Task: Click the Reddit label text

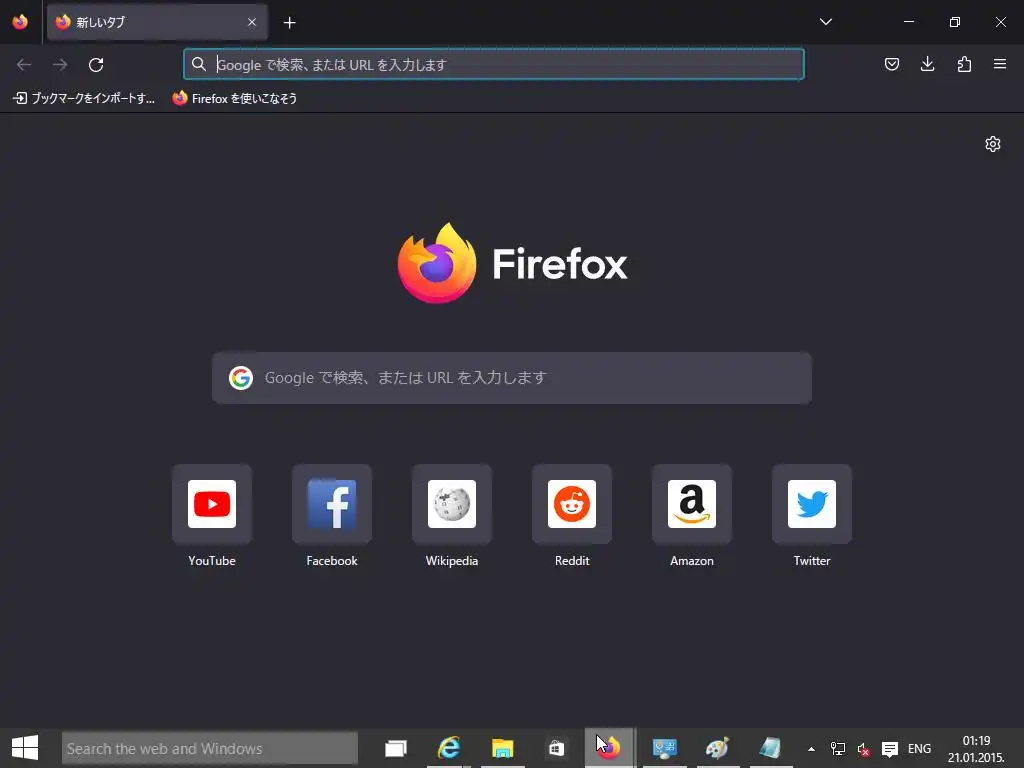Action: click(x=572, y=561)
